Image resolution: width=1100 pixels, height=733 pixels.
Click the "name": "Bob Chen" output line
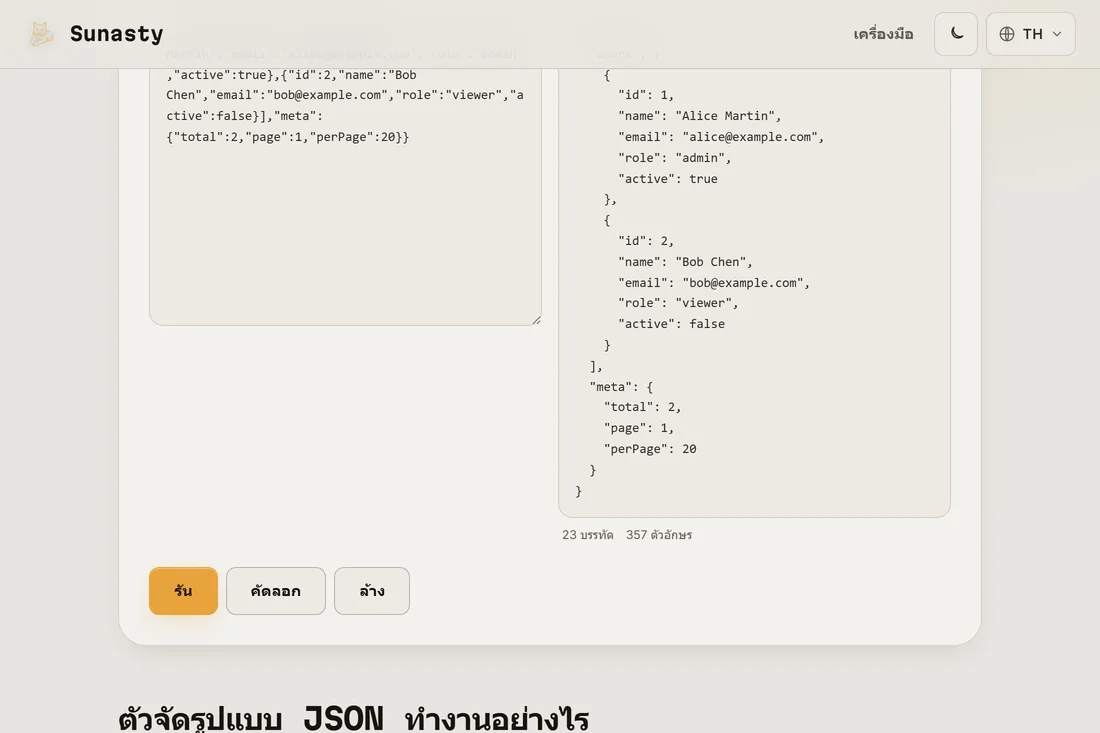click(x=685, y=262)
